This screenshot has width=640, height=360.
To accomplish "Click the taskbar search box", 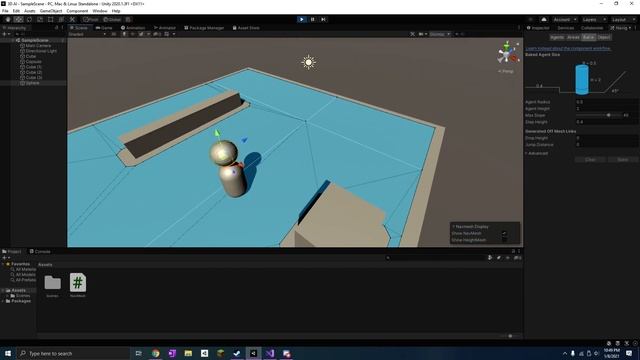I will 73,353.
